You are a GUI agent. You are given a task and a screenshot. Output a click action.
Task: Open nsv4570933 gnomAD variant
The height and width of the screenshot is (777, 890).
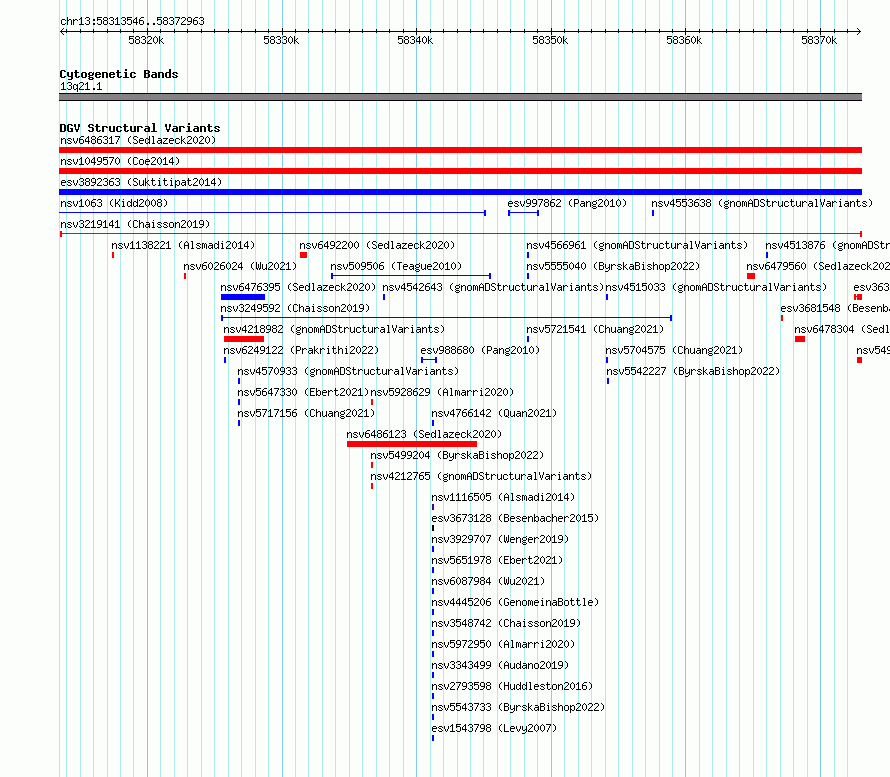point(348,371)
